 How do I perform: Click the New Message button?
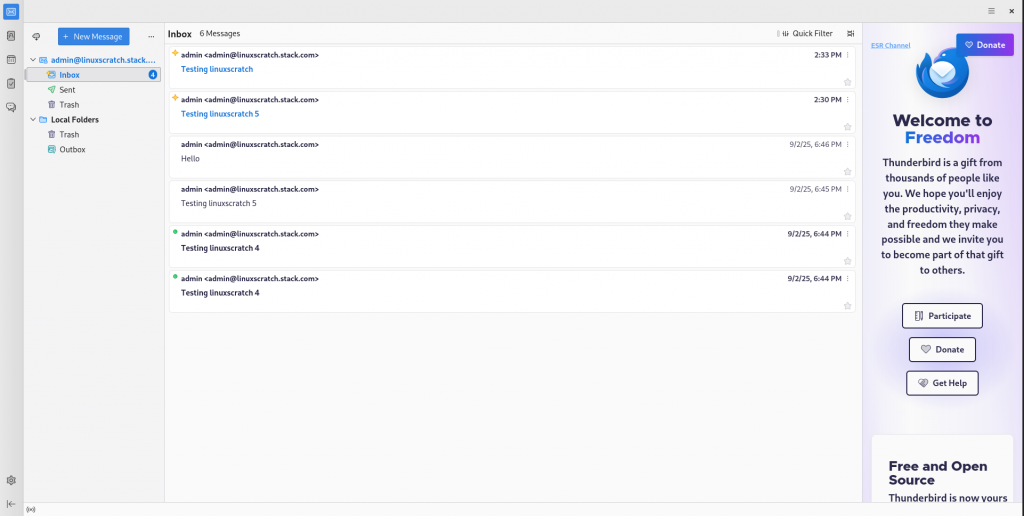93,37
